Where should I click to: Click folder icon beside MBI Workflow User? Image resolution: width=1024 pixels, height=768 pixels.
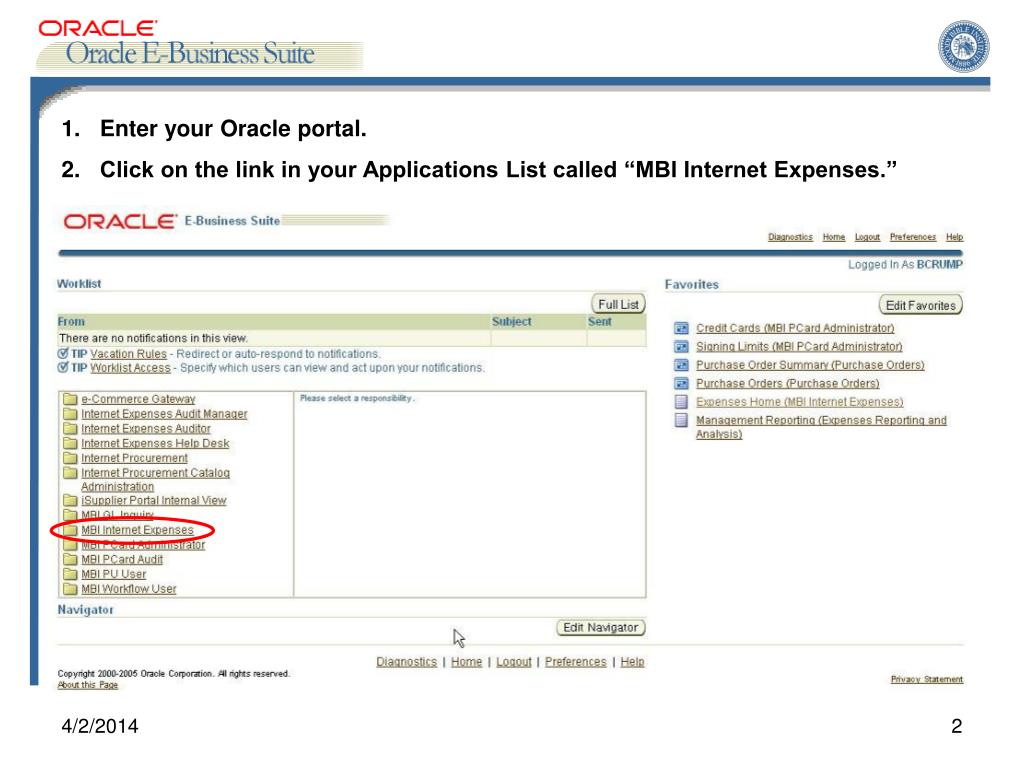[x=70, y=589]
